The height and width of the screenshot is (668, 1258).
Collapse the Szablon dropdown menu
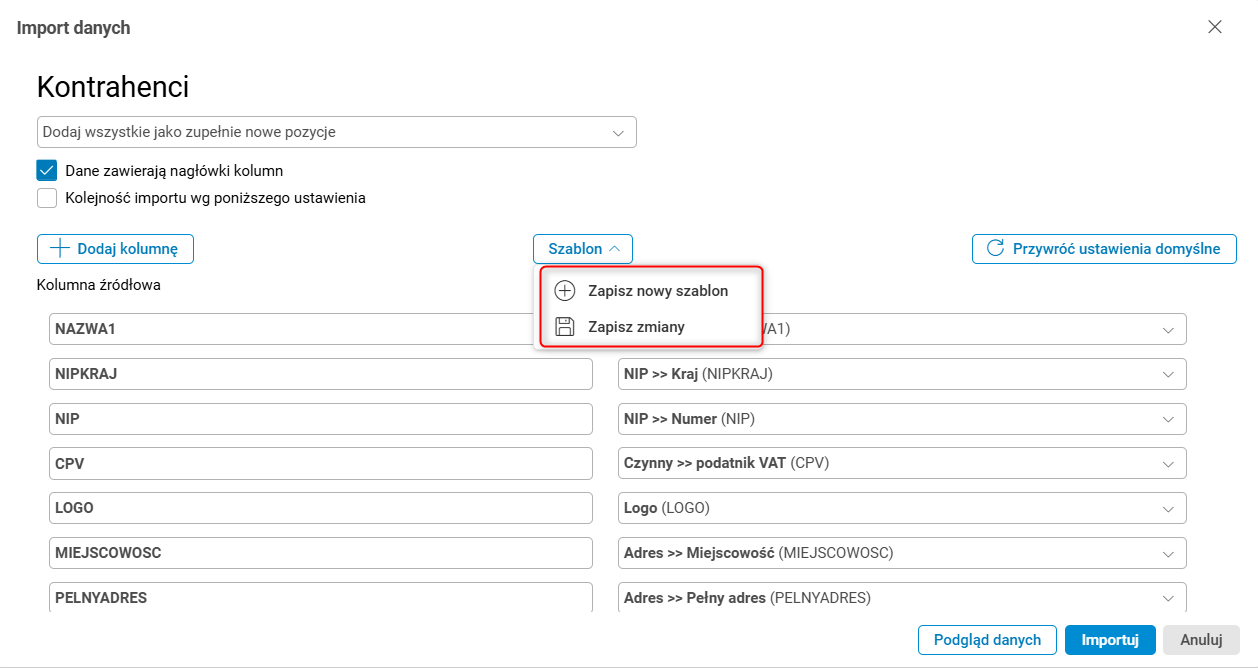pos(582,249)
